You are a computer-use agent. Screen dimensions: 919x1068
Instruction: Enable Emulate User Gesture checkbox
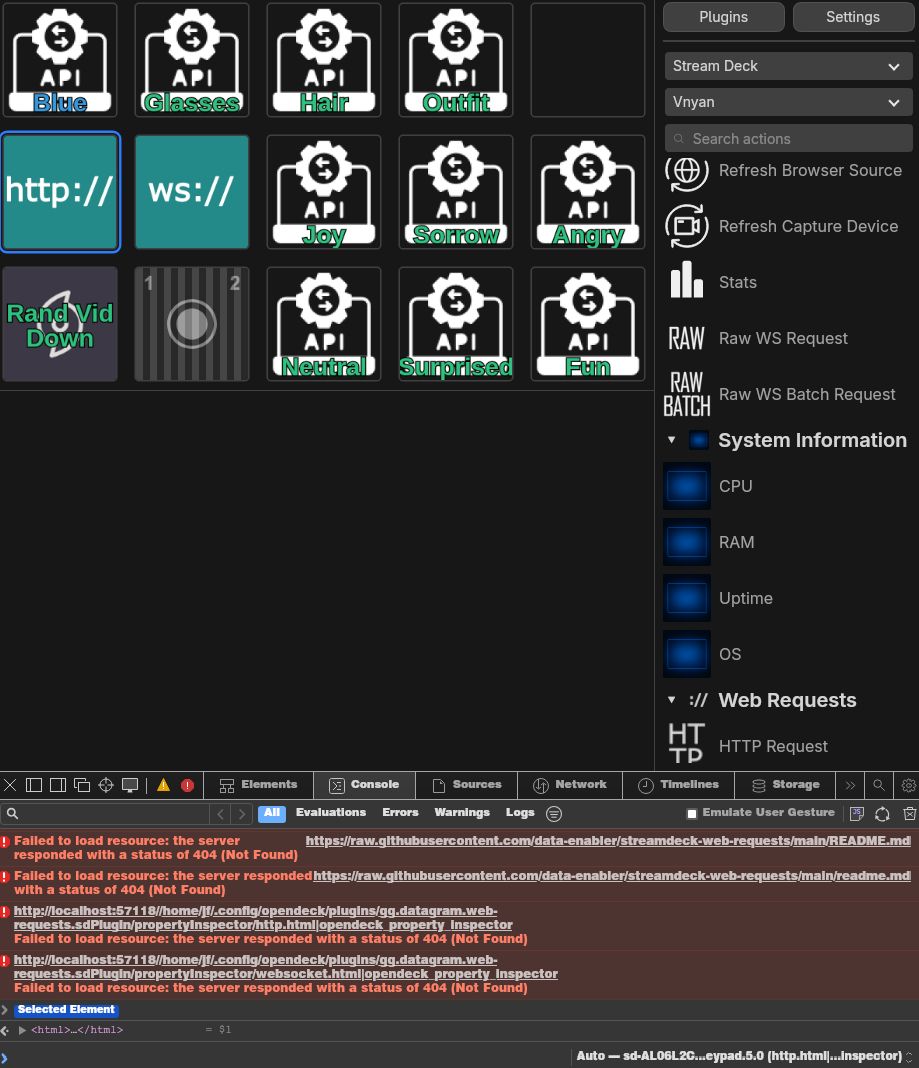(691, 813)
